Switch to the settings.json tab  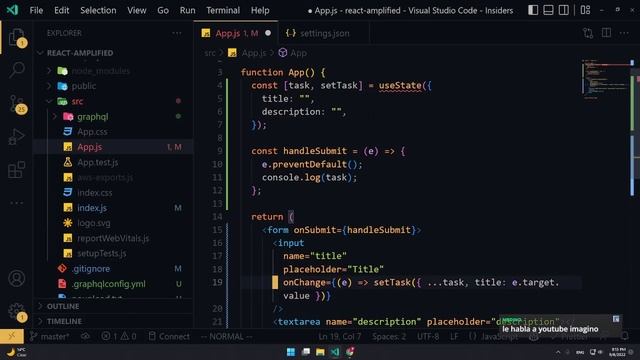click(x=324, y=33)
